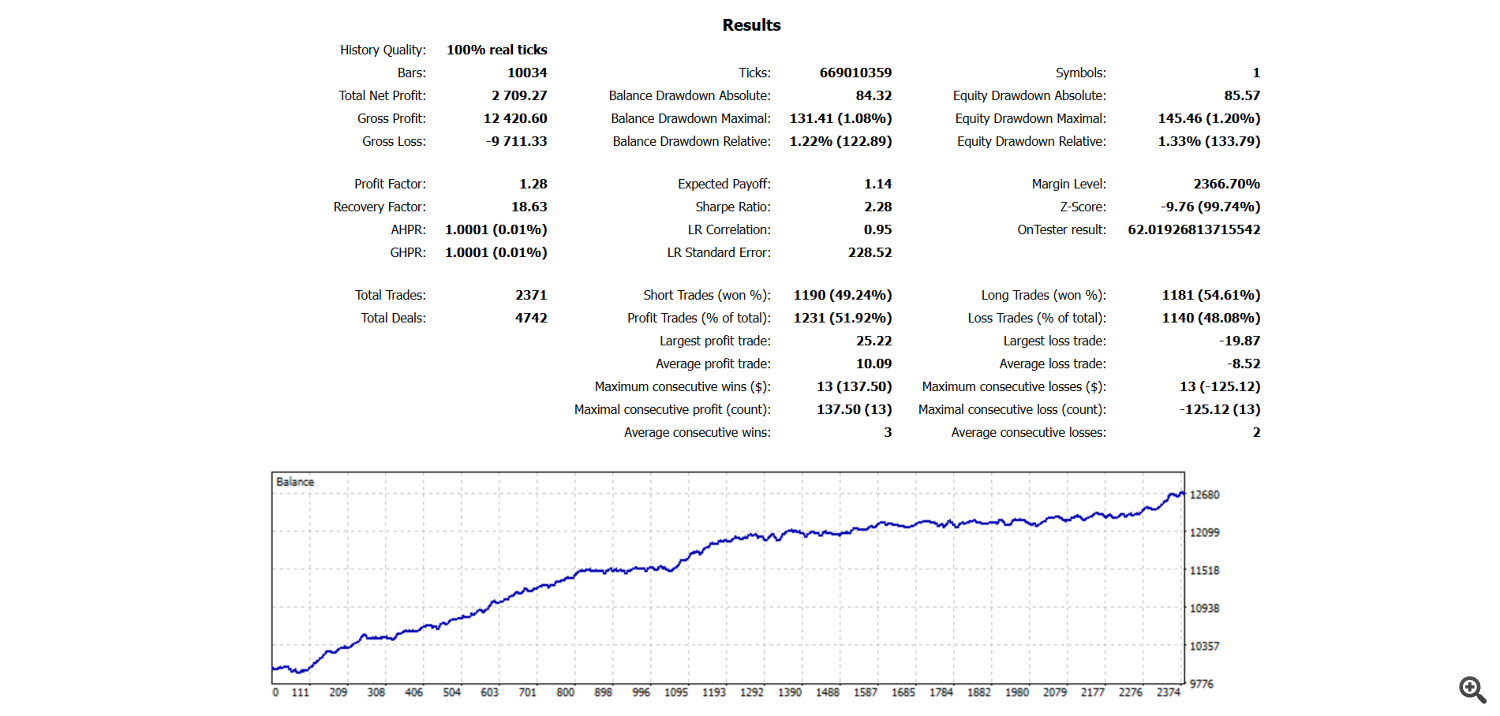
Task: Click the Margin Level value 2366.70%
Action: tap(1227, 184)
